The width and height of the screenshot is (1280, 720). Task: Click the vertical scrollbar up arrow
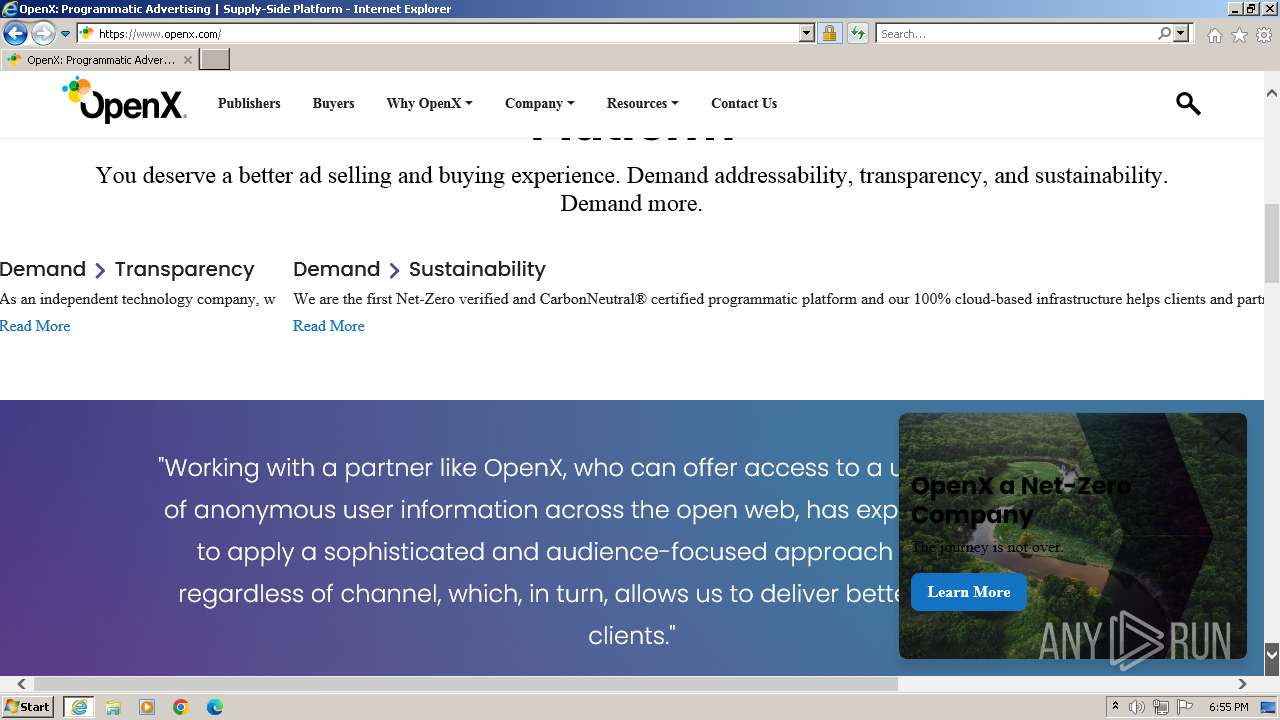[1271, 93]
